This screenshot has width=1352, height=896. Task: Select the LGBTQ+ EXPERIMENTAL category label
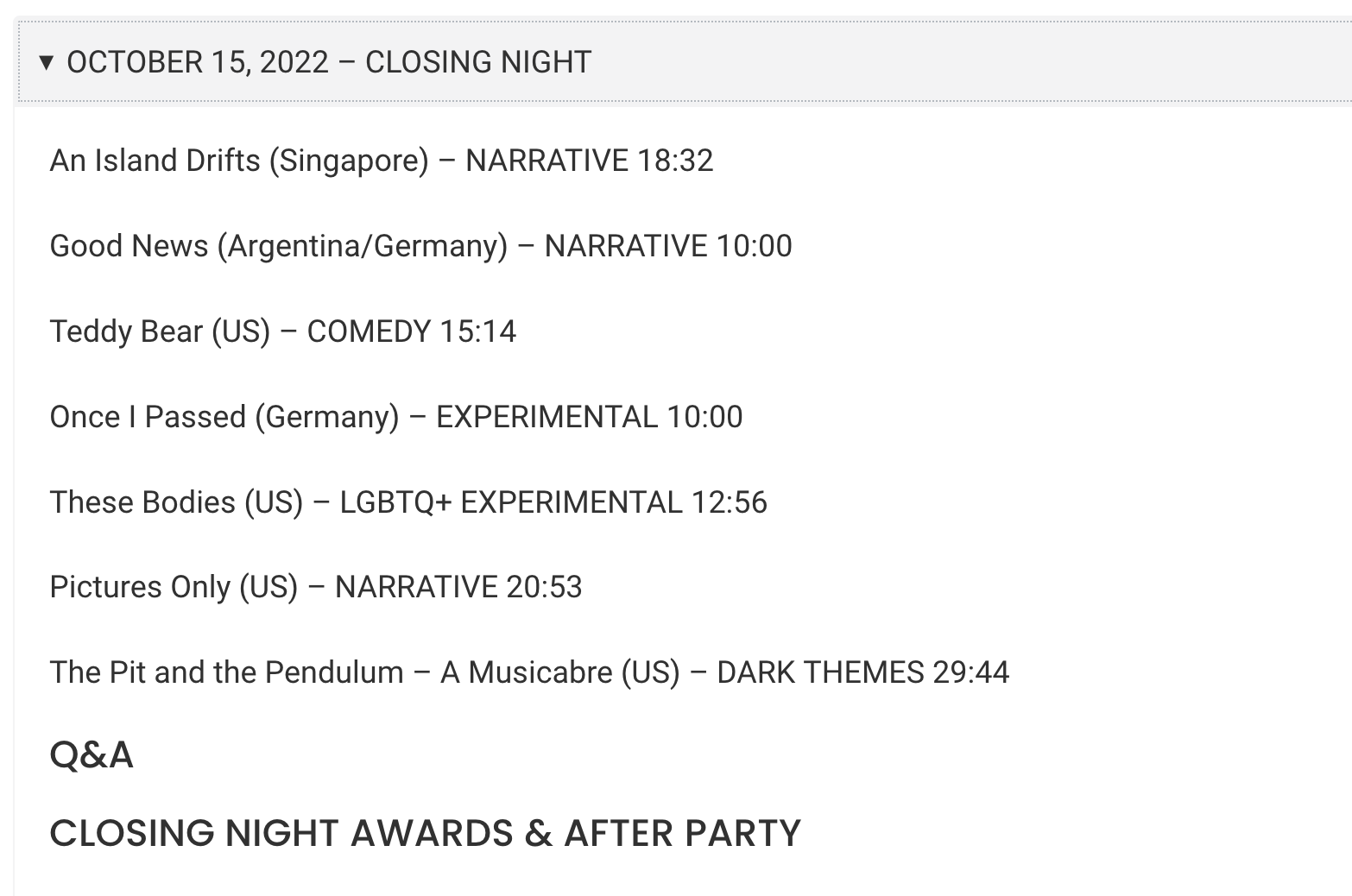click(x=510, y=502)
